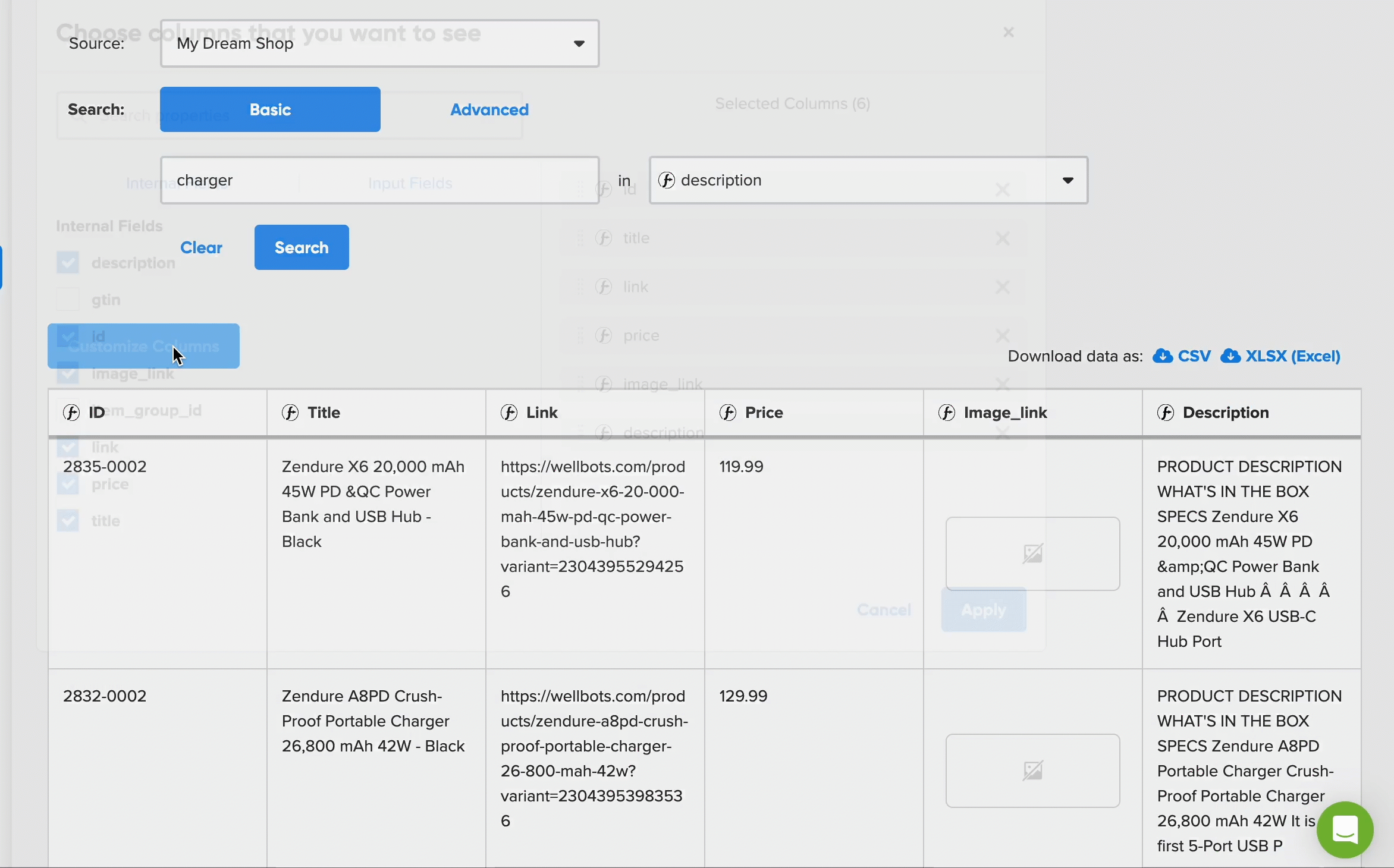Remove price from the selected columns list
This screenshot has height=868, width=1394.
click(1003, 336)
